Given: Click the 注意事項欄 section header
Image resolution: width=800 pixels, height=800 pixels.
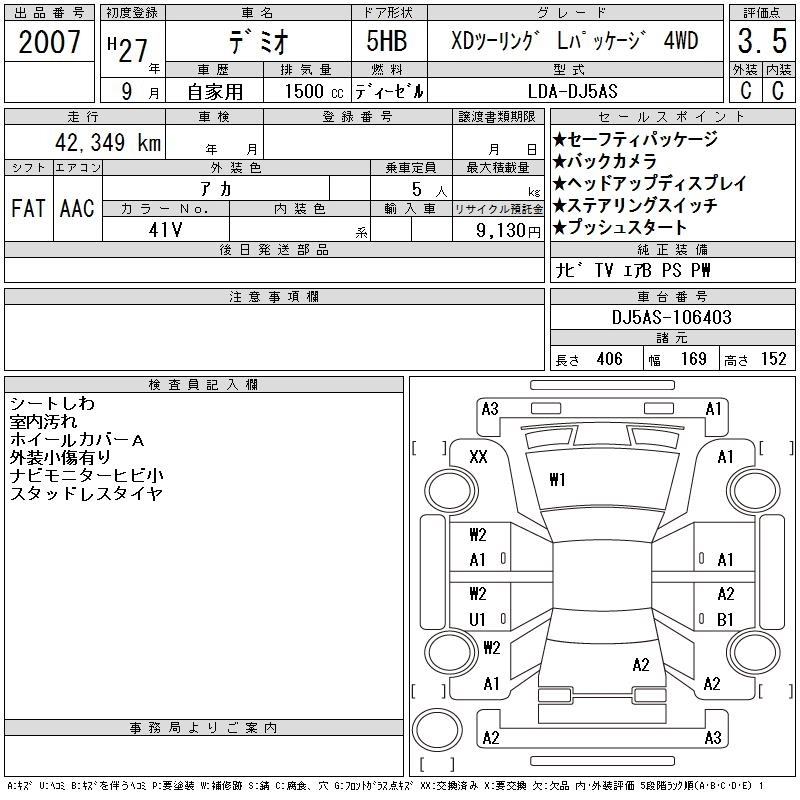Looking at the screenshot, I should (x=274, y=297).
